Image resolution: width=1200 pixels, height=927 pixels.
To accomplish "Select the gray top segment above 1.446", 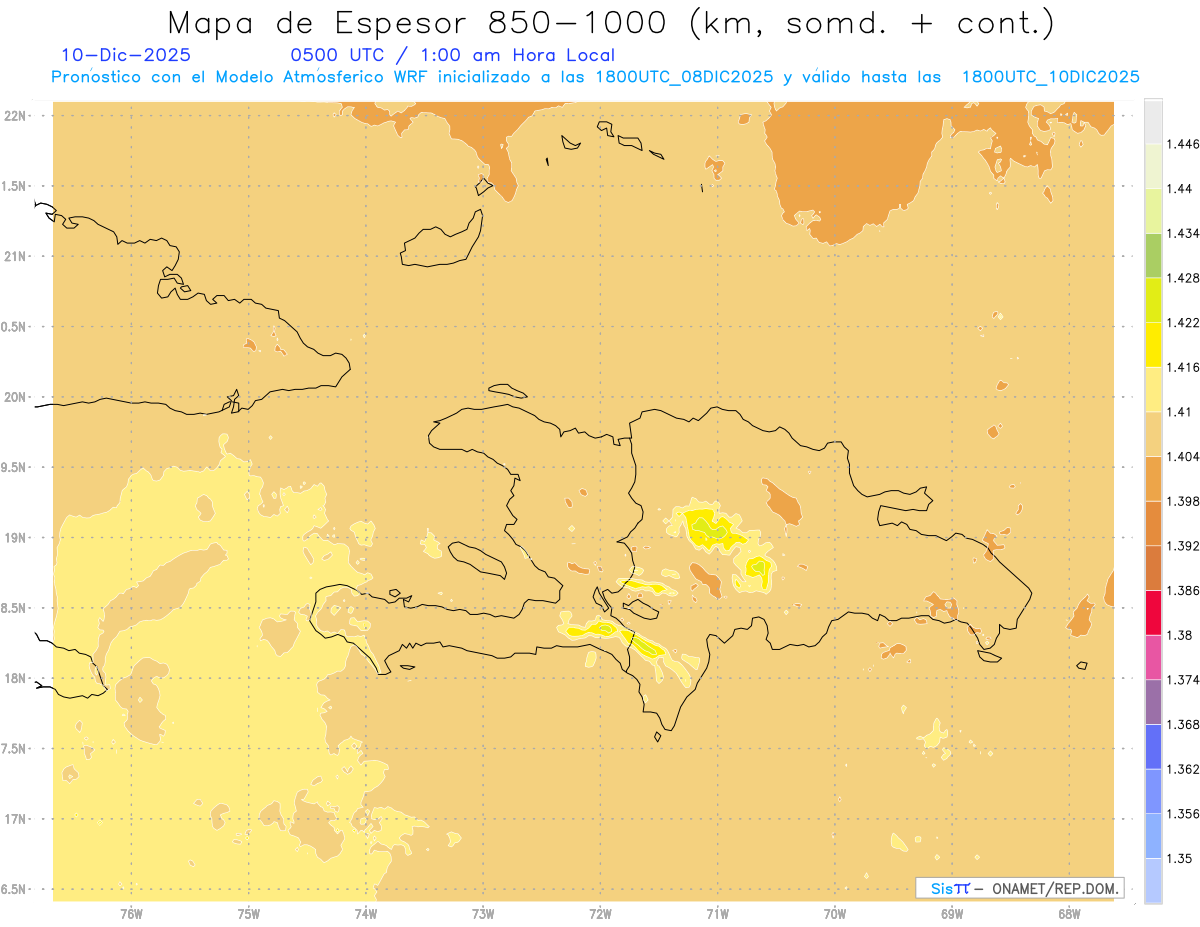I will pyautogui.click(x=1153, y=121).
